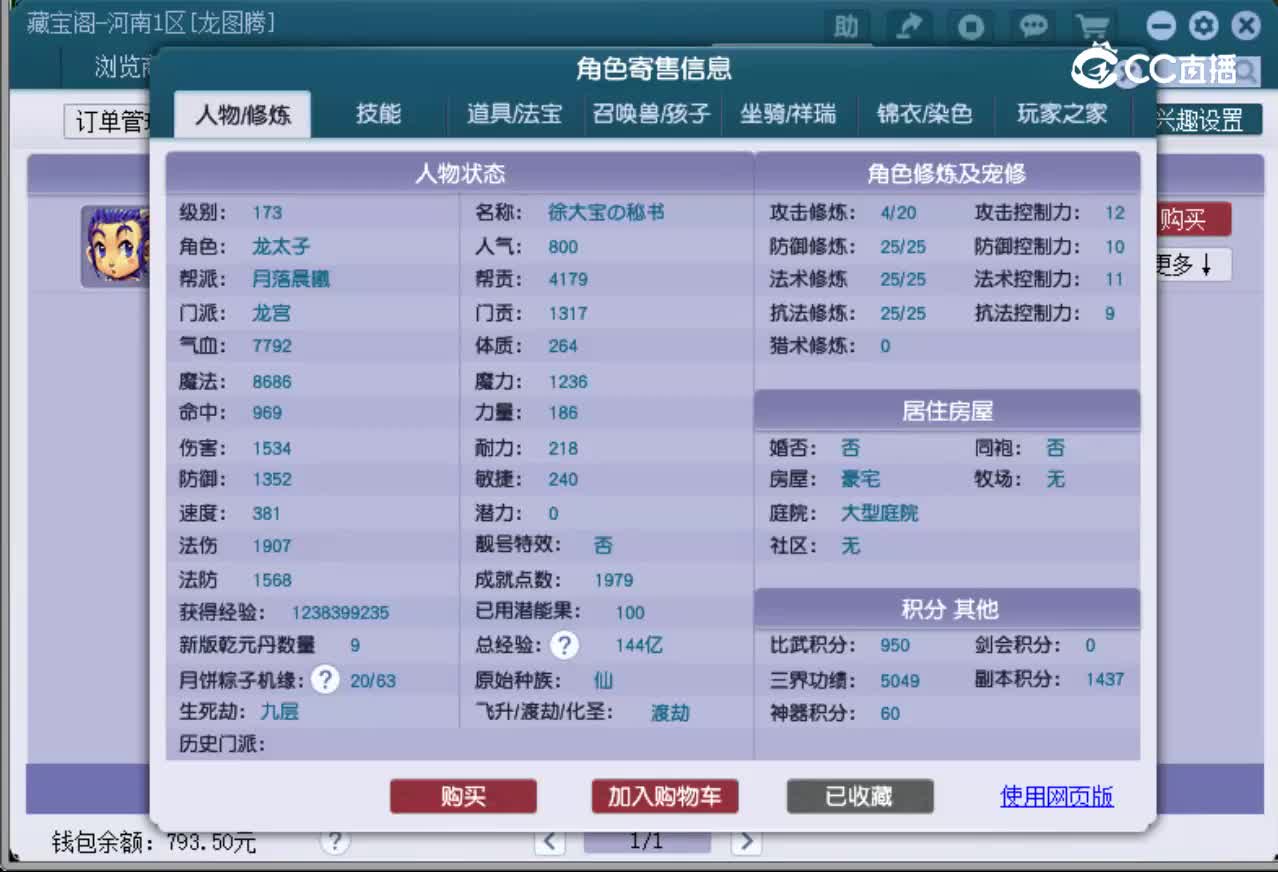Open the settings gear icon

[x=1203, y=25]
